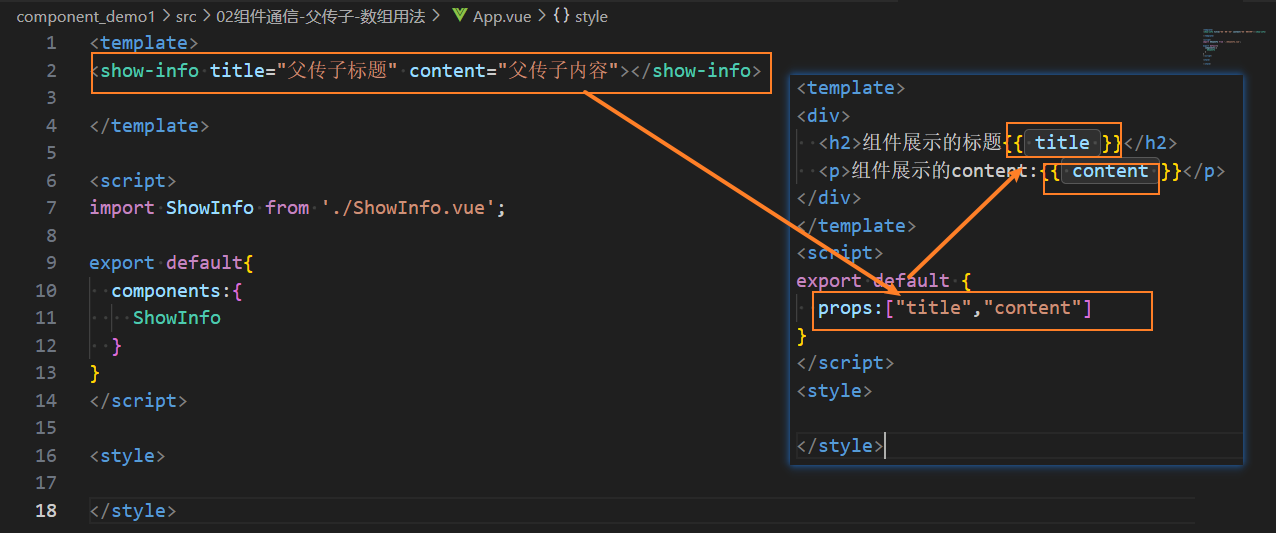1276x533 pixels.
Task: Click the closing </h2> tag
Action: (1151, 143)
